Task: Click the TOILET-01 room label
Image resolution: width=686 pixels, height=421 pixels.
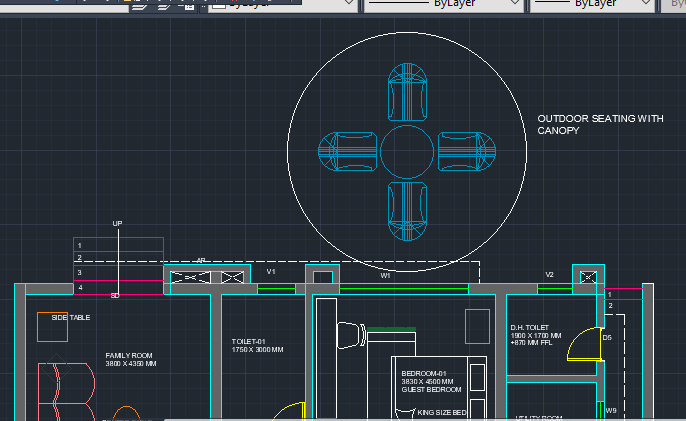Action: coord(248,341)
